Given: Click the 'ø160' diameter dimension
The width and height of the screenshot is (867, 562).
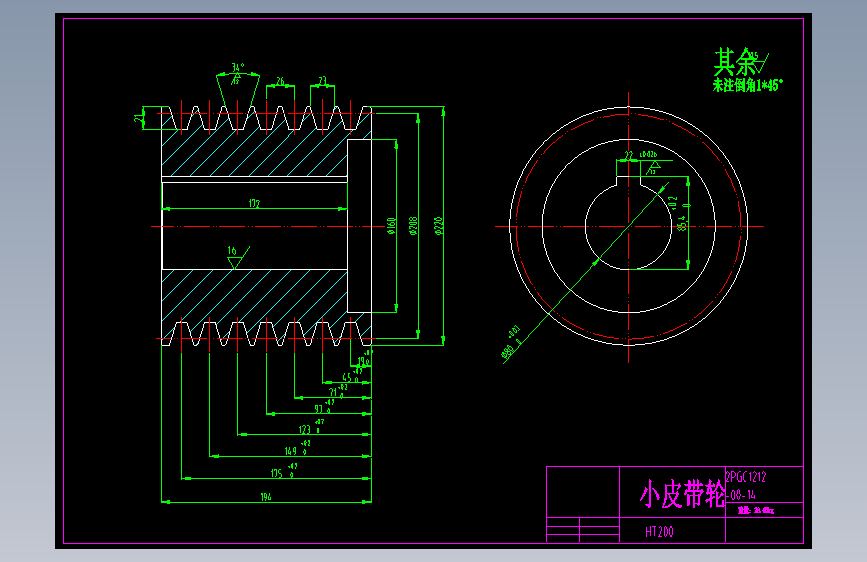Looking at the screenshot, I should [x=391, y=226].
